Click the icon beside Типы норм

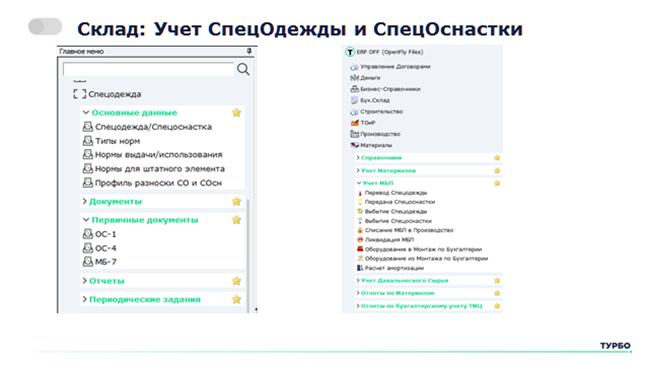(88, 141)
